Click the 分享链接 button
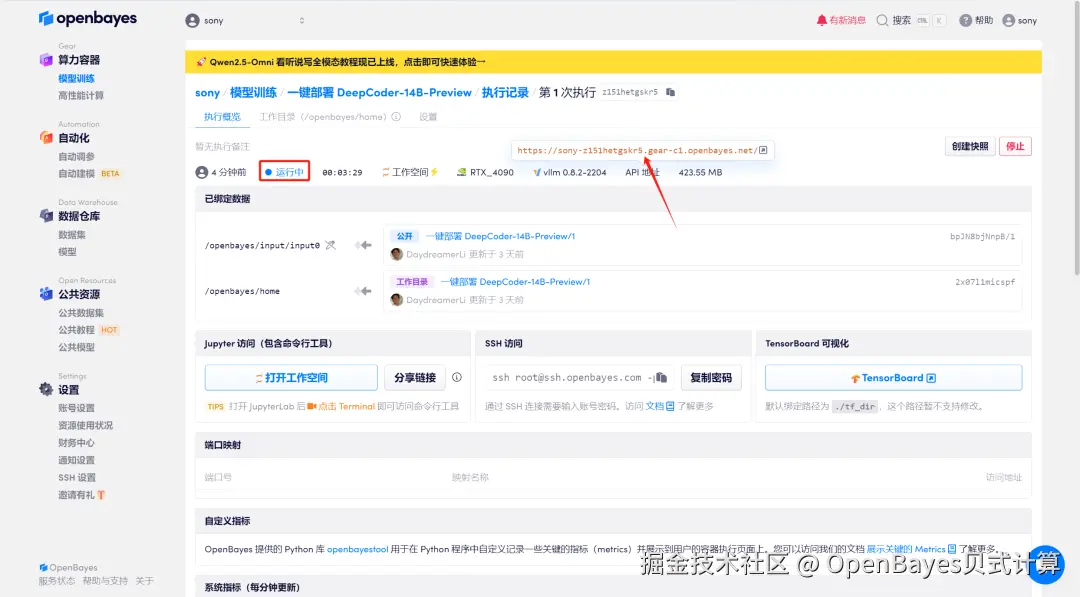 415,377
